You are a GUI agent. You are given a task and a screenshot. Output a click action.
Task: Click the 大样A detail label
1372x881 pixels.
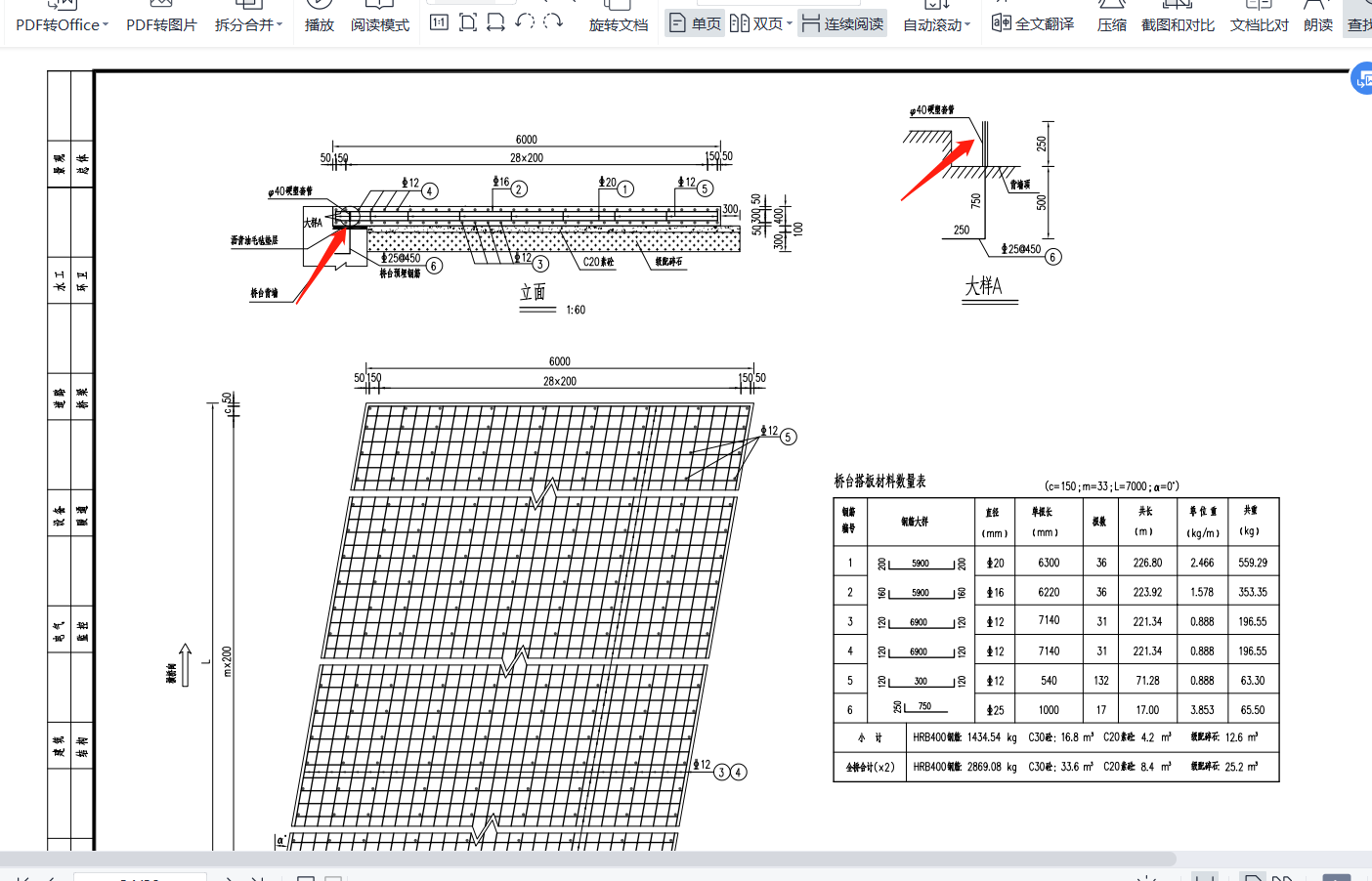[983, 285]
